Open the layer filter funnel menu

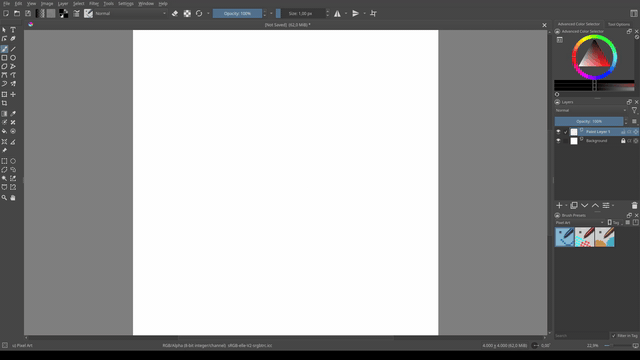(634, 110)
